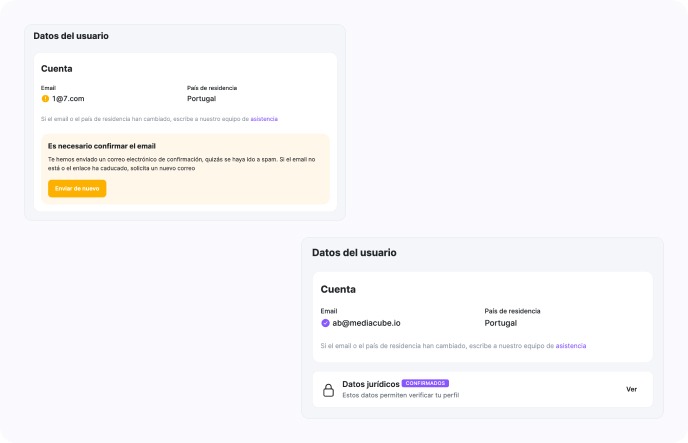The height and width of the screenshot is (443, 688).
Task: Click the purple verified checkmark icon
Action: tap(325, 323)
